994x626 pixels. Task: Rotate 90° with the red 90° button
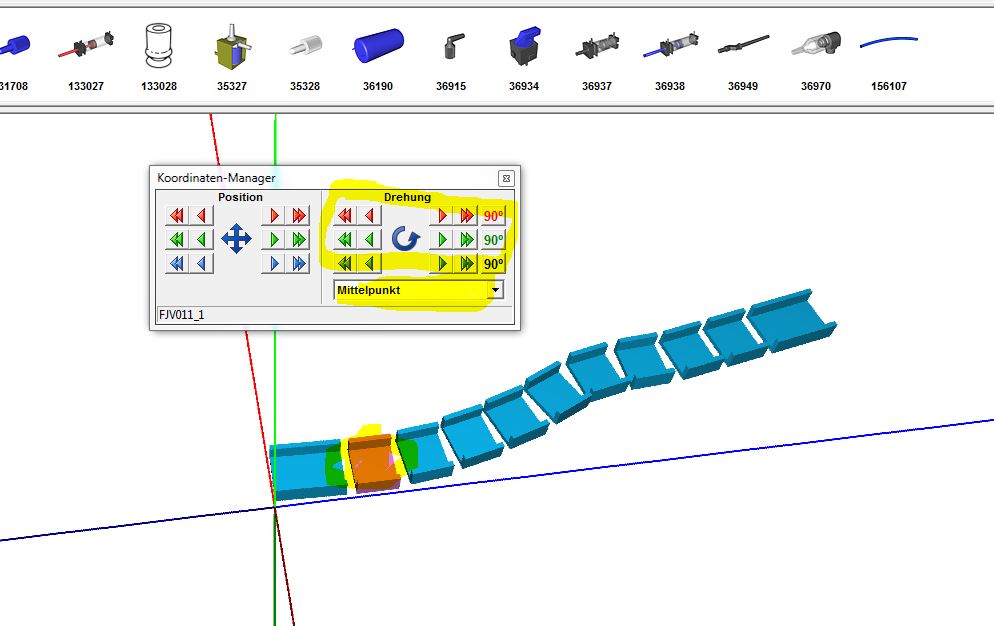493,216
